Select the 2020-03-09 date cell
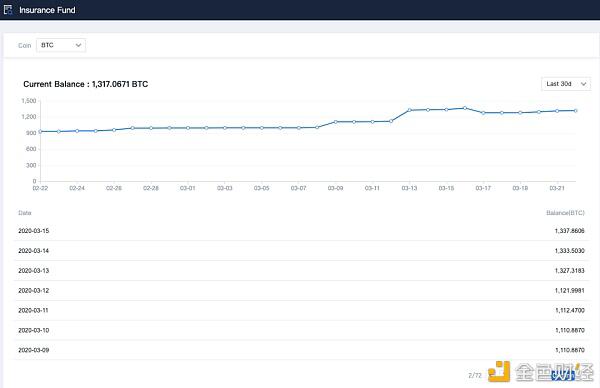The width and height of the screenshot is (600, 388). 34,350
